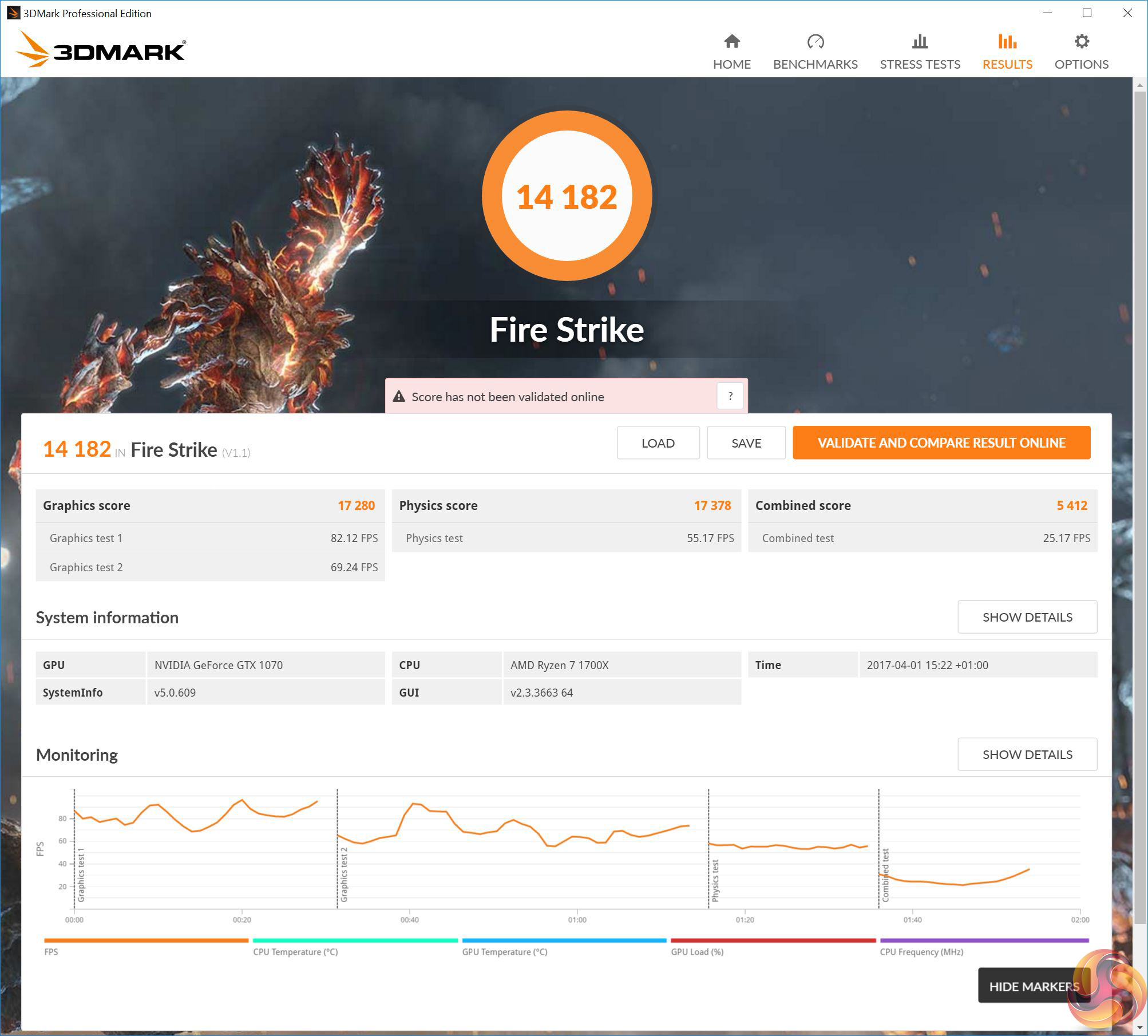Switch to the STRESS TESTS tab
1148x1036 pixels.
click(x=920, y=64)
